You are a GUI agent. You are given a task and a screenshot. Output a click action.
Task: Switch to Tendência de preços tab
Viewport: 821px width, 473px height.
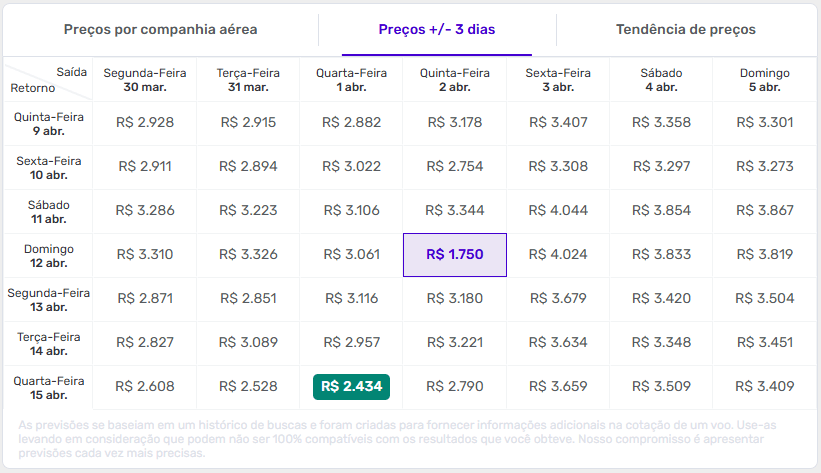[x=685, y=30]
